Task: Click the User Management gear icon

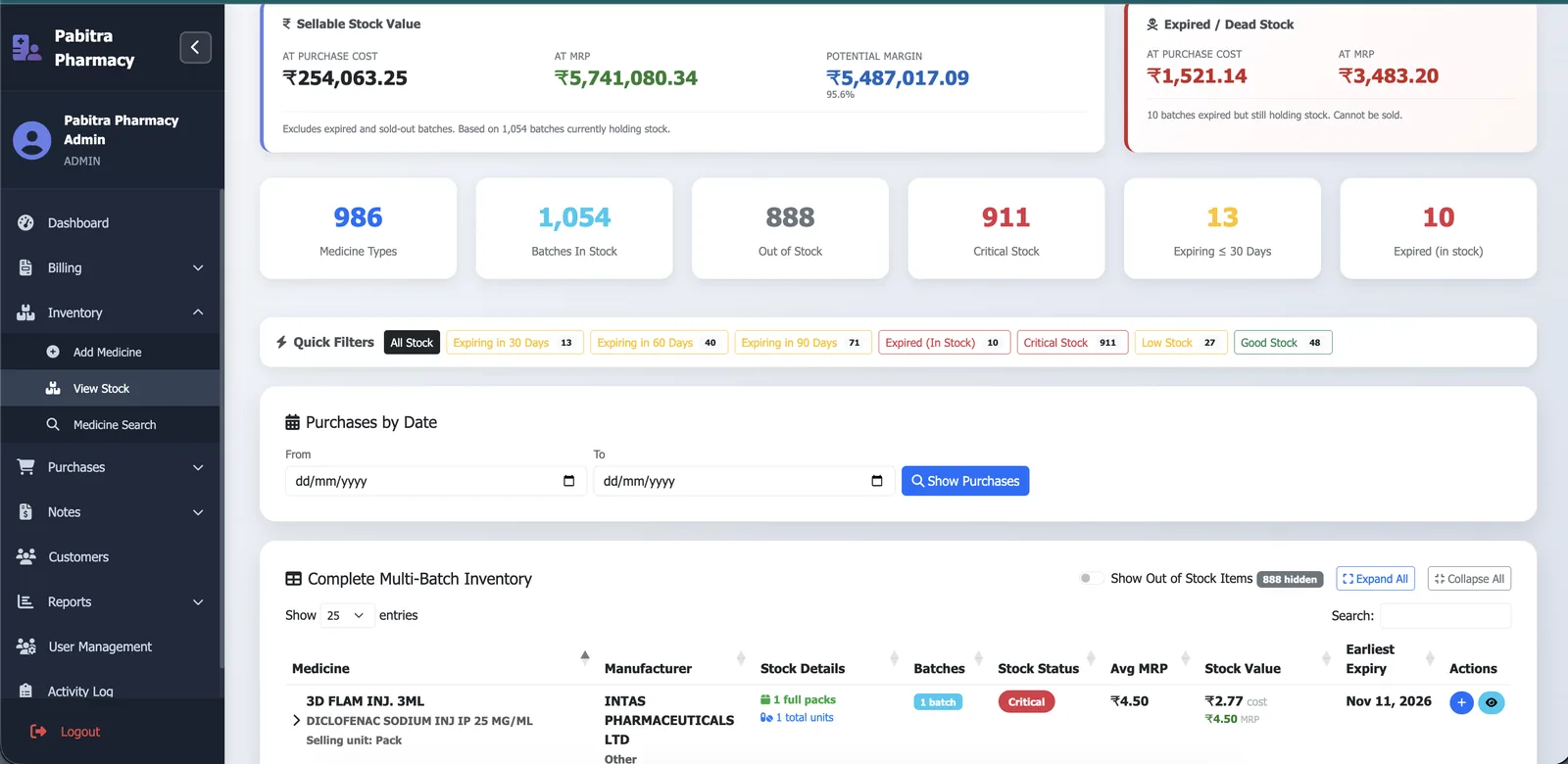Action: click(x=26, y=646)
